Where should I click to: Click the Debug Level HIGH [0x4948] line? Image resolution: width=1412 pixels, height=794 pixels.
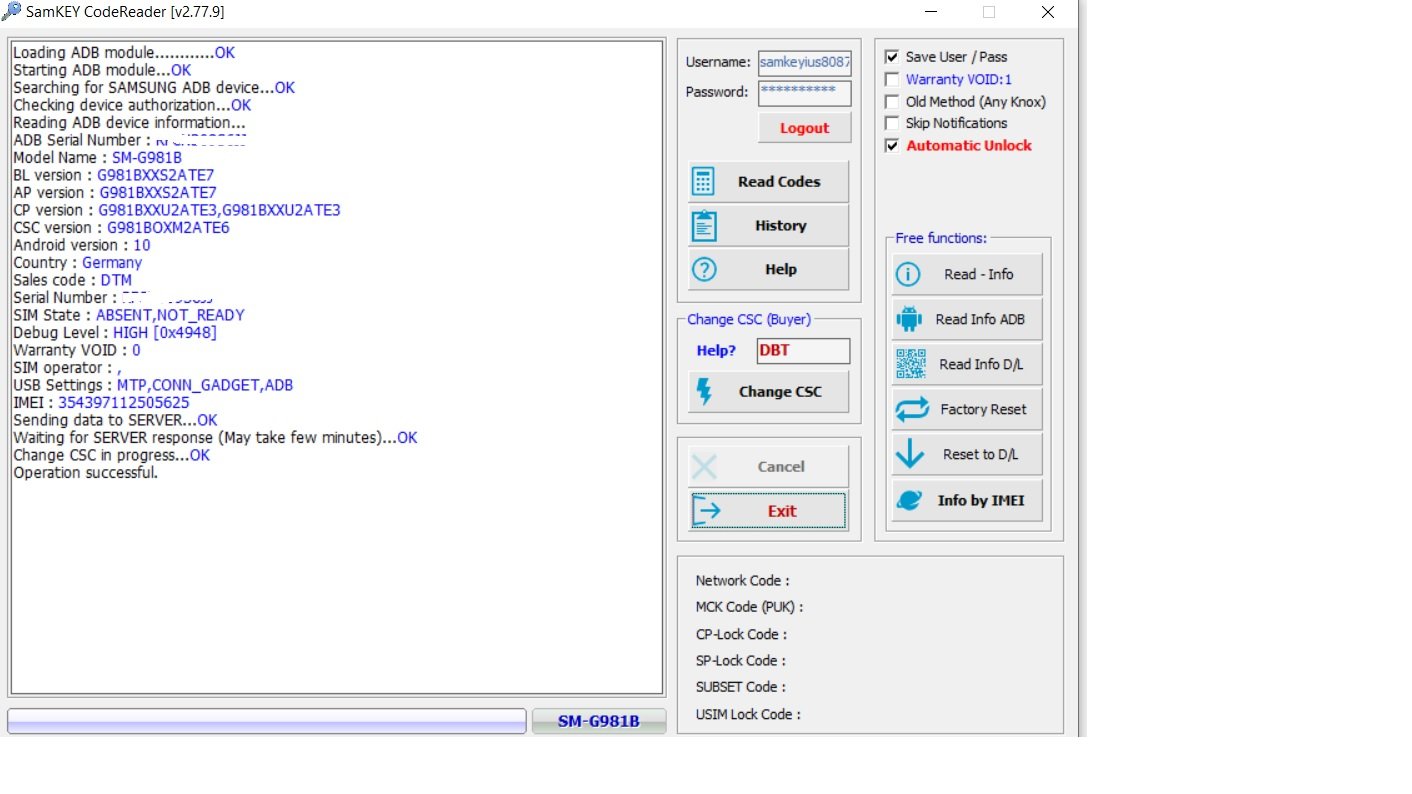pyautogui.click(x=115, y=333)
